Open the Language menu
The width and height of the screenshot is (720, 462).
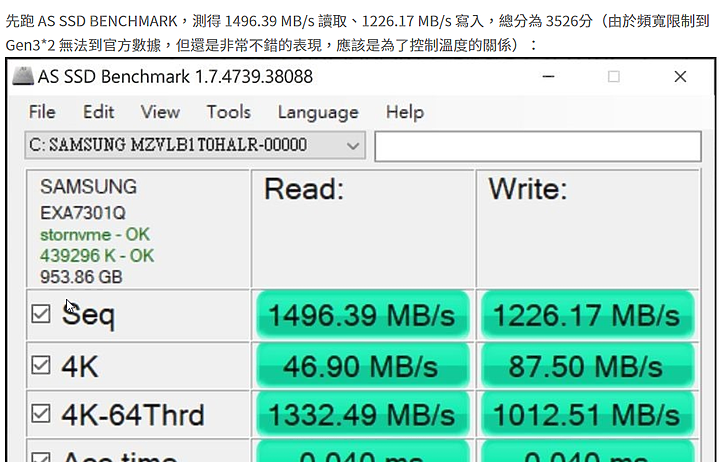(x=318, y=113)
